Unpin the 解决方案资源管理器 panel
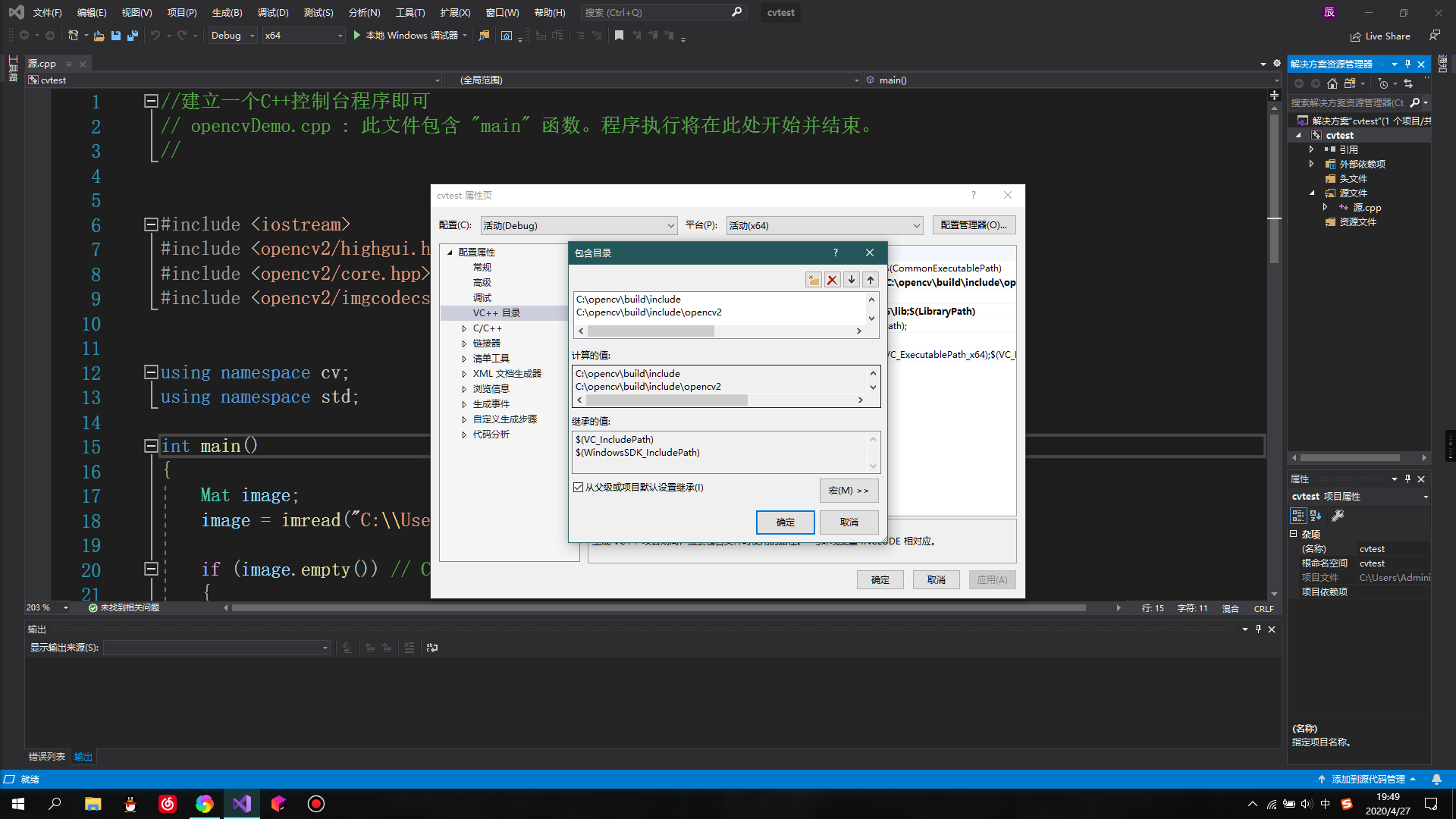The height and width of the screenshot is (819, 1456). tap(1408, 64)
